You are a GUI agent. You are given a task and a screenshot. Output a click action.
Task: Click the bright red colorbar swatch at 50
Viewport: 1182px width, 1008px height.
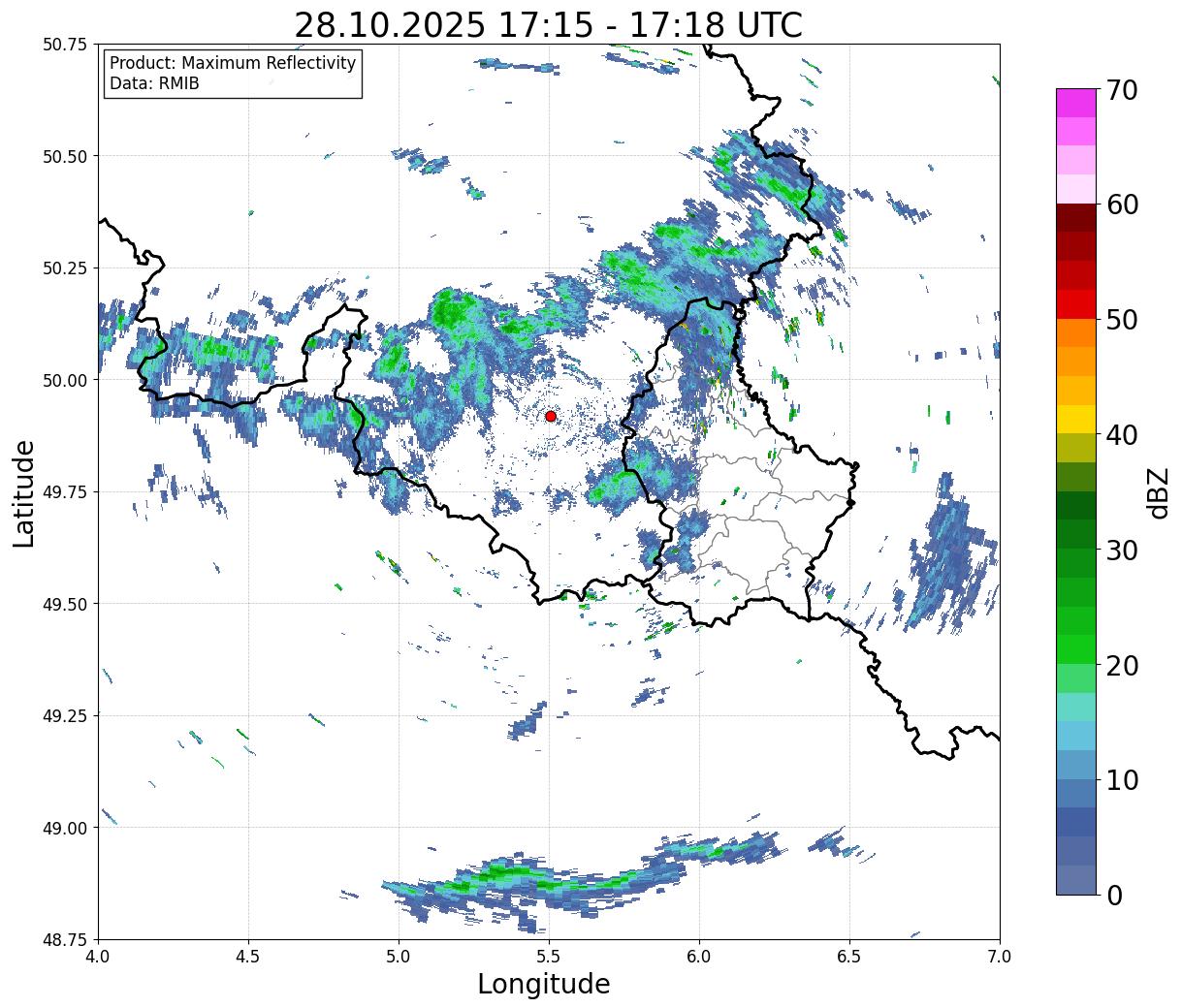(x=1076, y=304)
